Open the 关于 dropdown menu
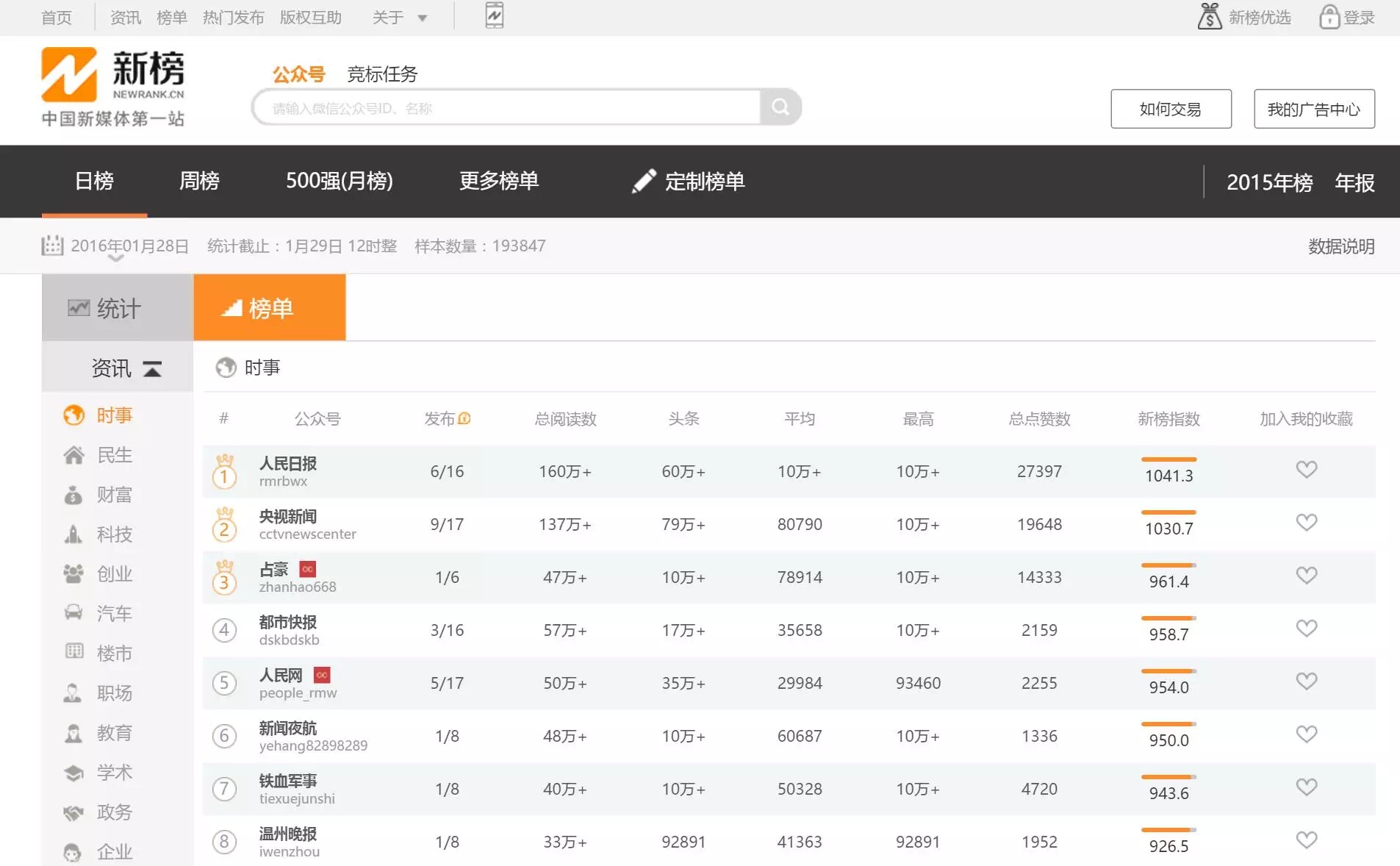Viewport: 1400px width, 866px height. coord(400,18)
